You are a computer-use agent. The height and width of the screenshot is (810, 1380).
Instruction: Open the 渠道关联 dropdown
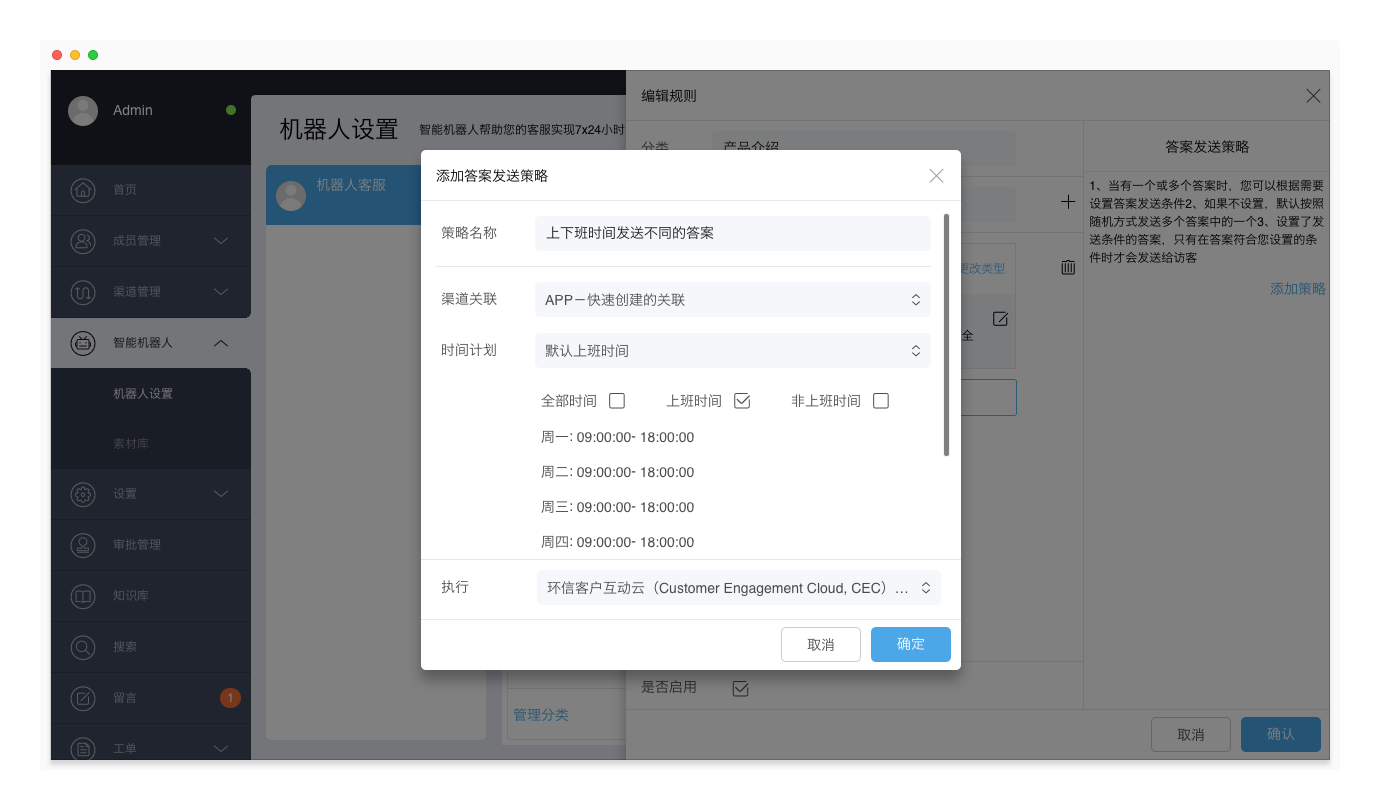tap(732, 299)
